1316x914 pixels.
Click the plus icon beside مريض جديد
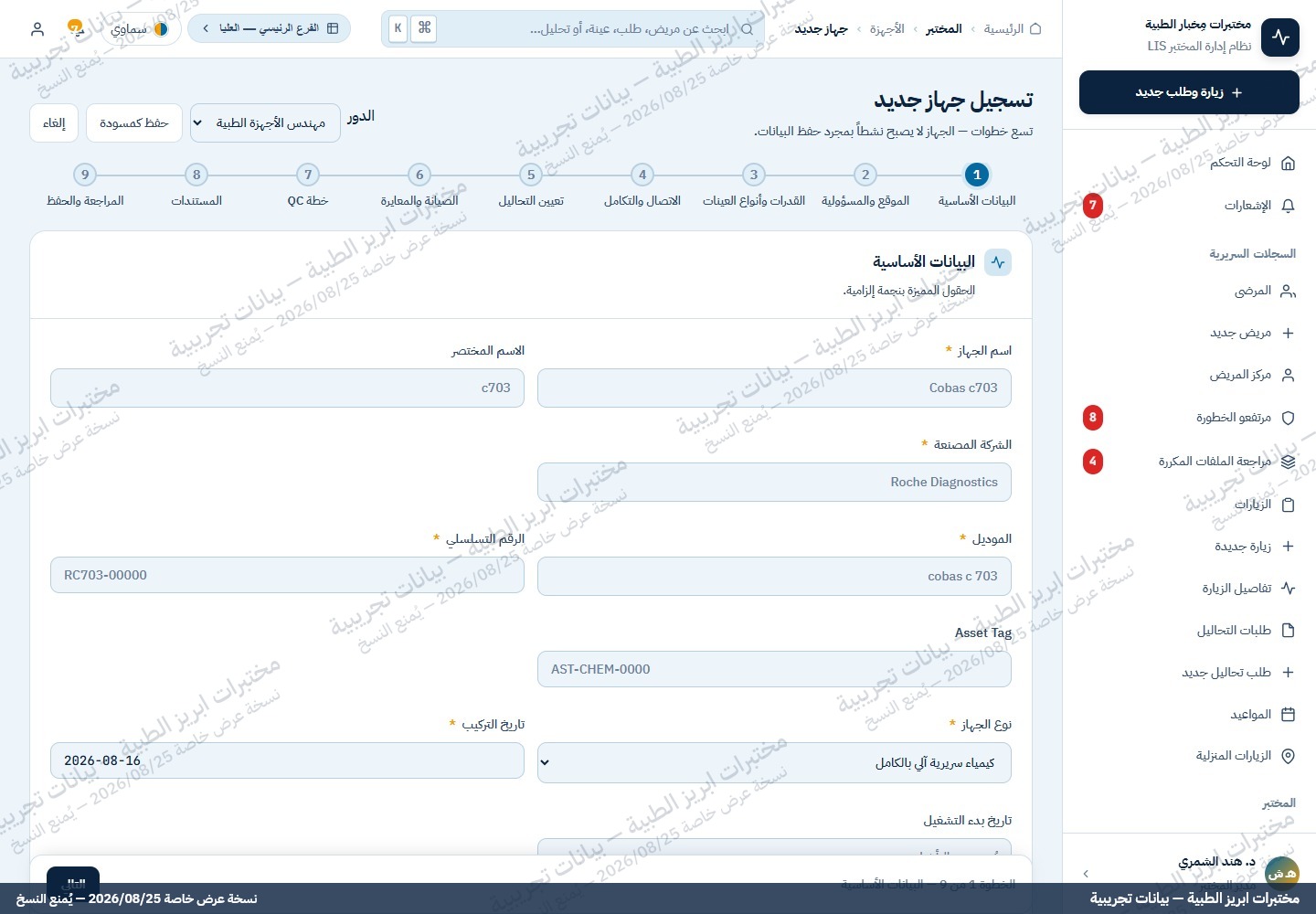pos(1289,334)
